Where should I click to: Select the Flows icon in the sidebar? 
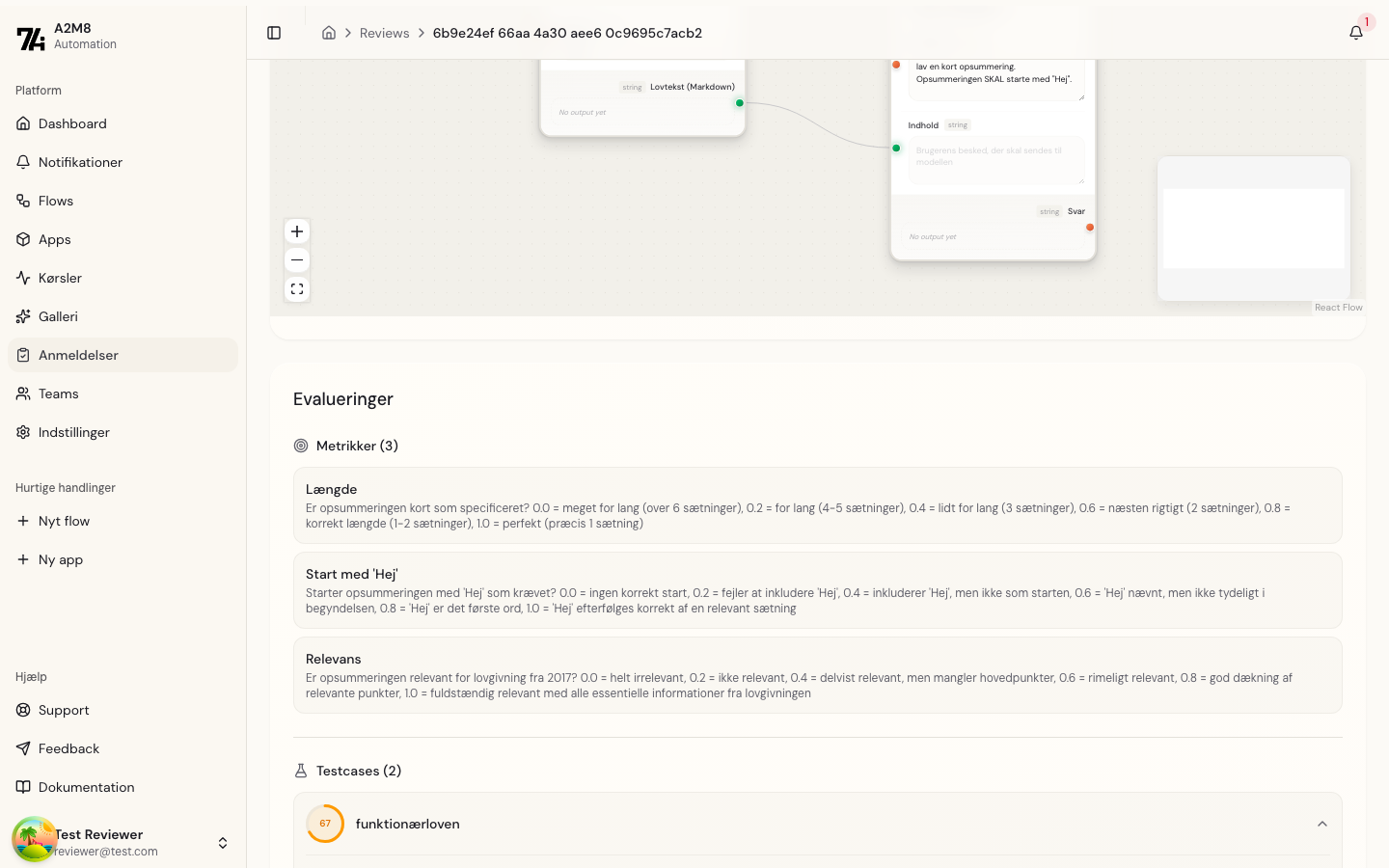[x=23, y=201]
